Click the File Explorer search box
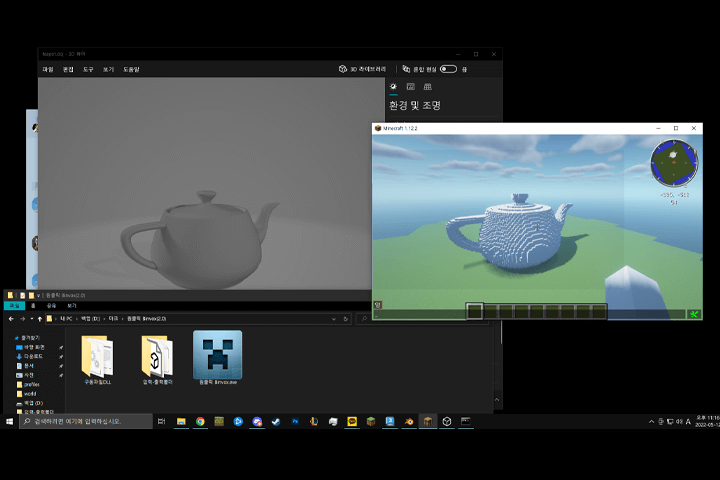The image size is (720, 480). point(422,319)
